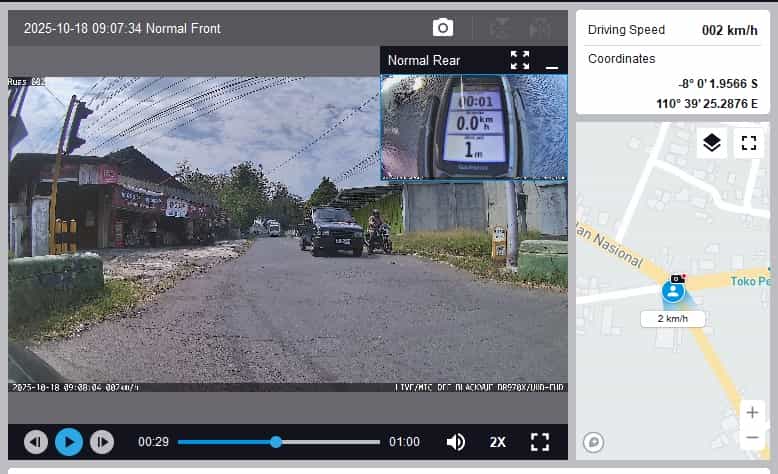Step forward to the next frame
This screenshot has width=778, height=474.
coord(102,441)
